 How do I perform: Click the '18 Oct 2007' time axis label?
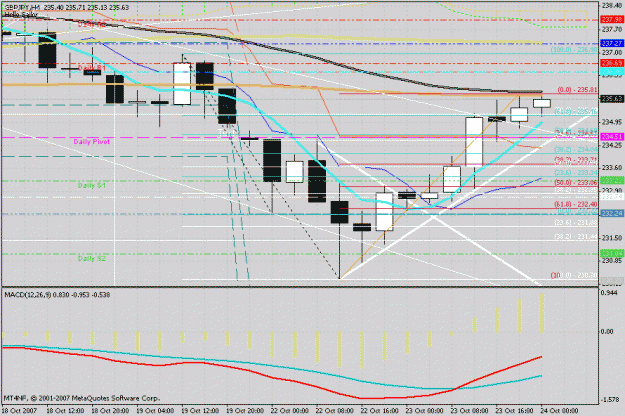point(20,410)
